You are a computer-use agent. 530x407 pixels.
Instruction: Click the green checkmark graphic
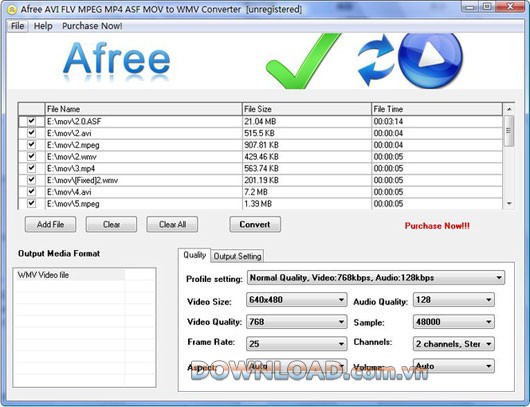pyautogui.click(x=303, y=61)
